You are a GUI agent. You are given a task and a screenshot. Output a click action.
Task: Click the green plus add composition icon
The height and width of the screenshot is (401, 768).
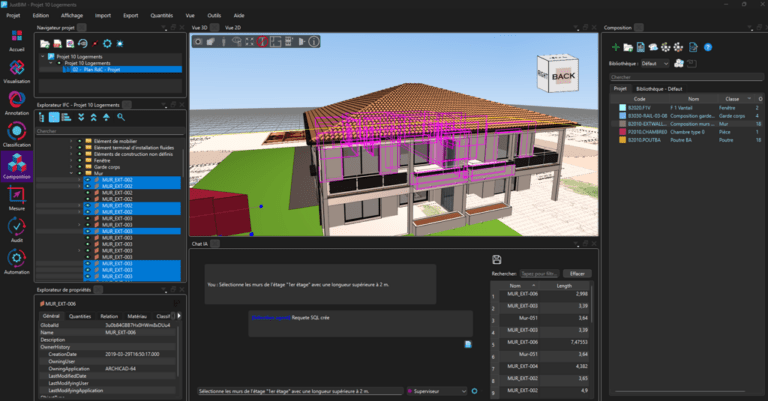click(x=615, y=46)
